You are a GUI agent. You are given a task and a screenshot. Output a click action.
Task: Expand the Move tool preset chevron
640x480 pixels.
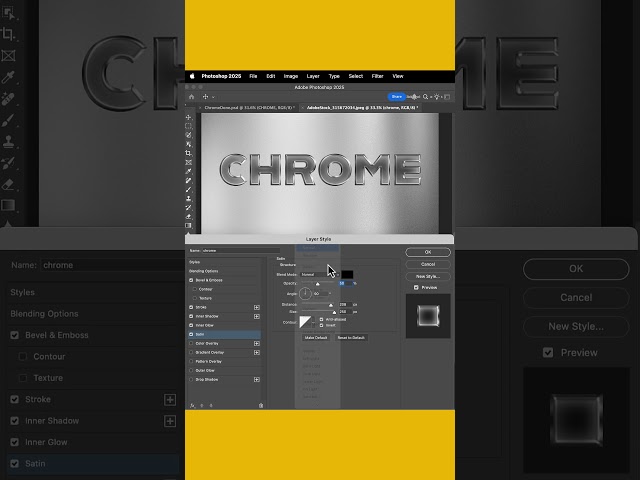point(213,97)
